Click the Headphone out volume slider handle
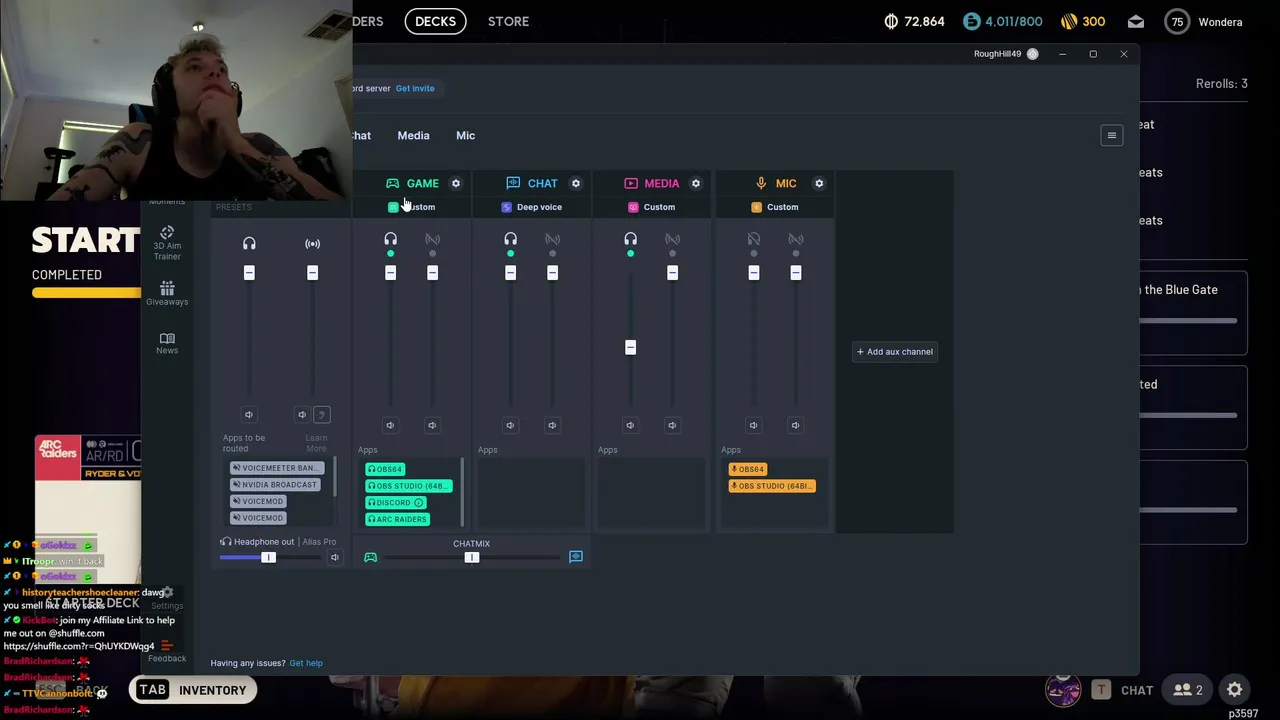 pyautogui.click(x=268, y=557)
